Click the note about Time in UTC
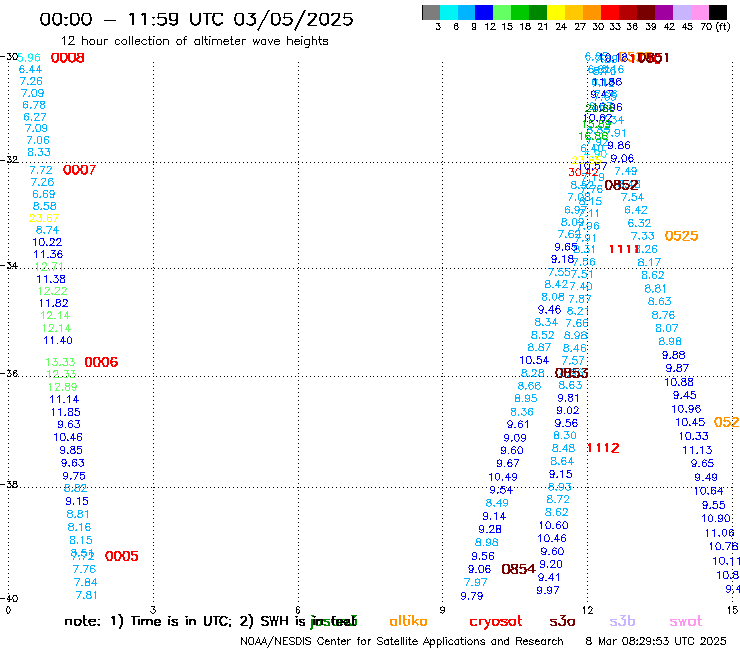740x650 pixels. click(x=210, y=621)
